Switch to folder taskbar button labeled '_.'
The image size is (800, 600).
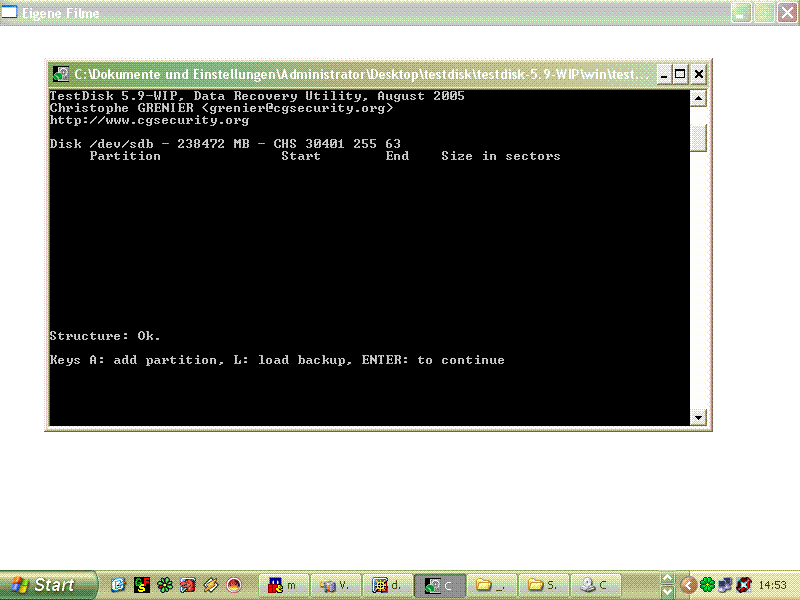click(492, 585)
